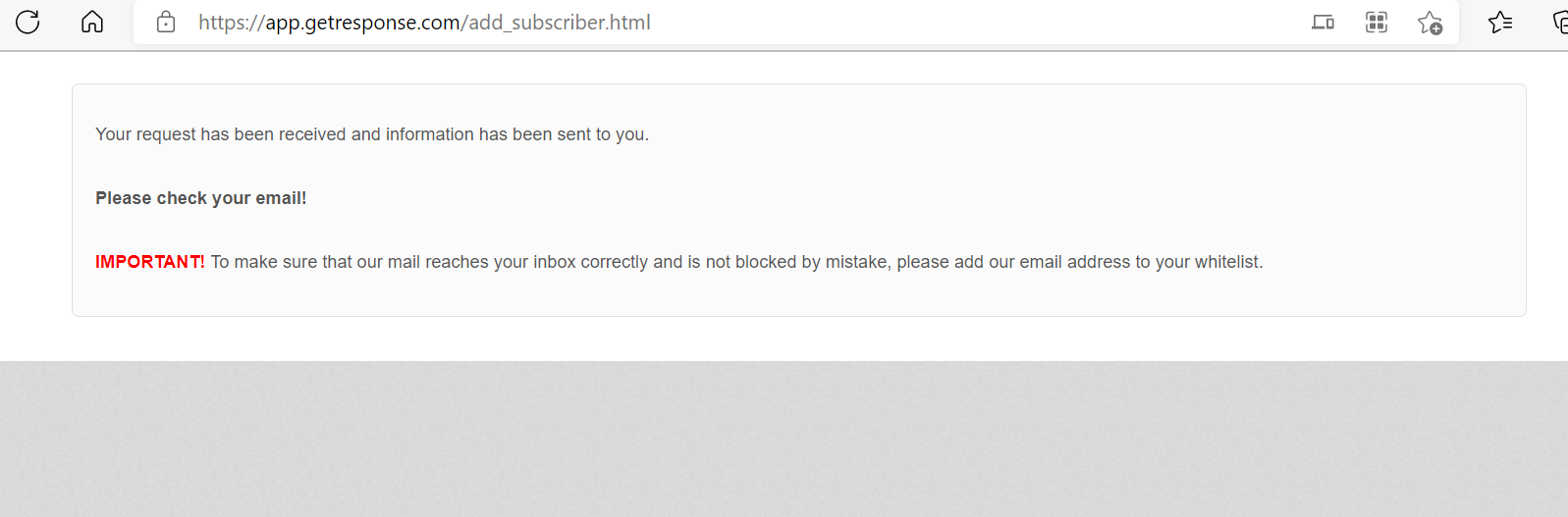The height and width of the screenshot is (517, 1568).
Task: Add this page to favorites star icon
Action: [x=1430, y=23]
